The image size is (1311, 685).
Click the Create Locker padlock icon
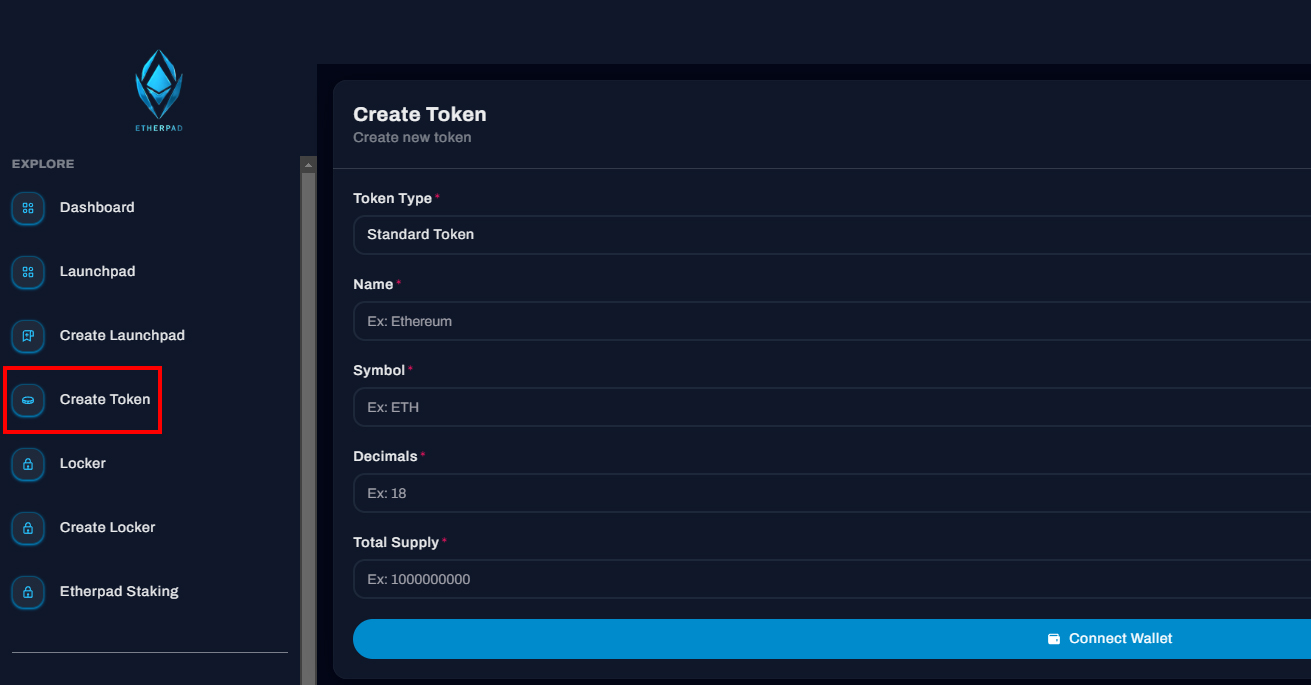(x=28, y=528)
